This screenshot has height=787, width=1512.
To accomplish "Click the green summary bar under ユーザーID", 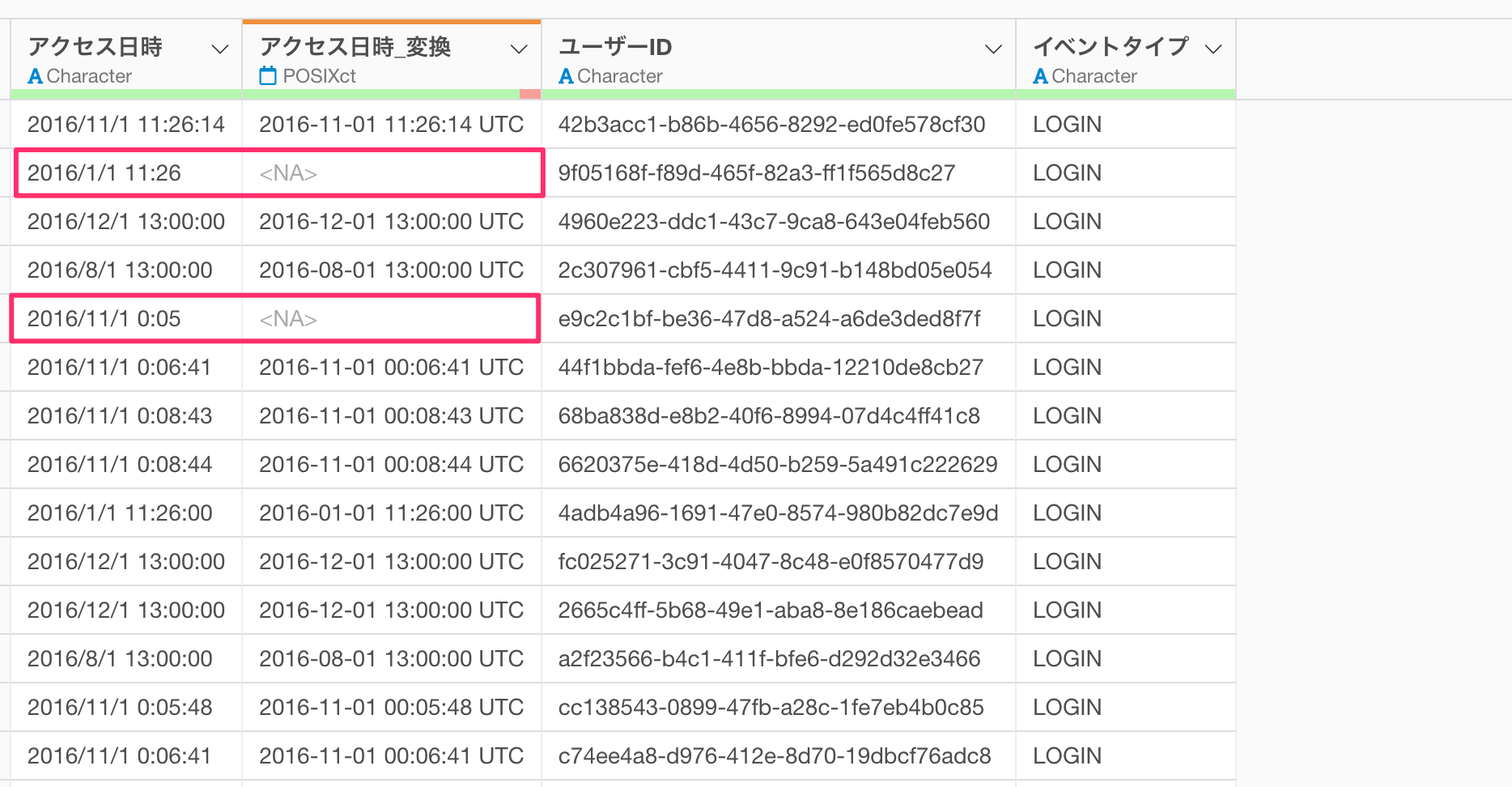I will (x=779, y=94).
